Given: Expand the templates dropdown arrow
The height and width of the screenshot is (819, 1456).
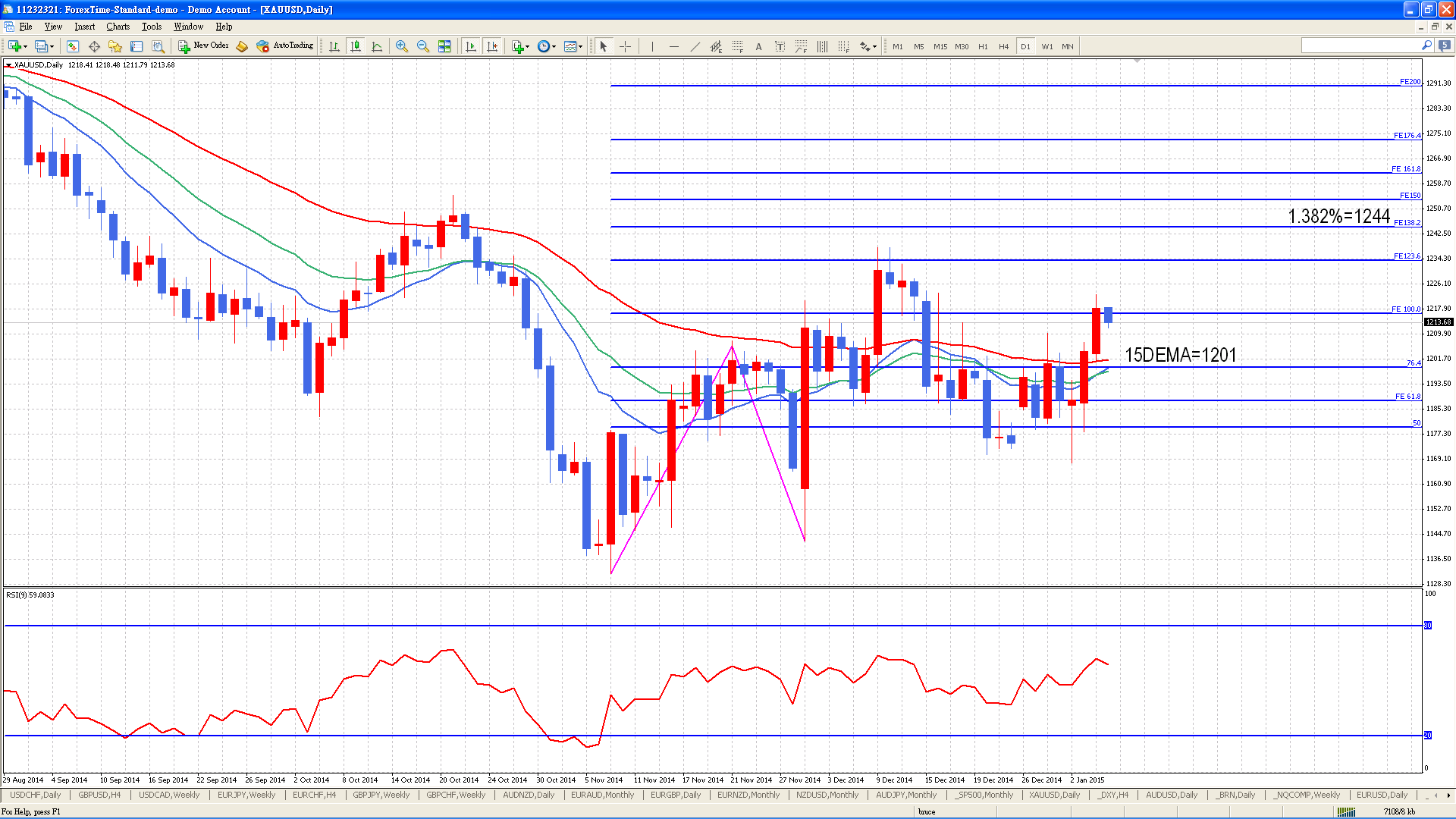Looking at the screenshot, I should click(580, 46).
